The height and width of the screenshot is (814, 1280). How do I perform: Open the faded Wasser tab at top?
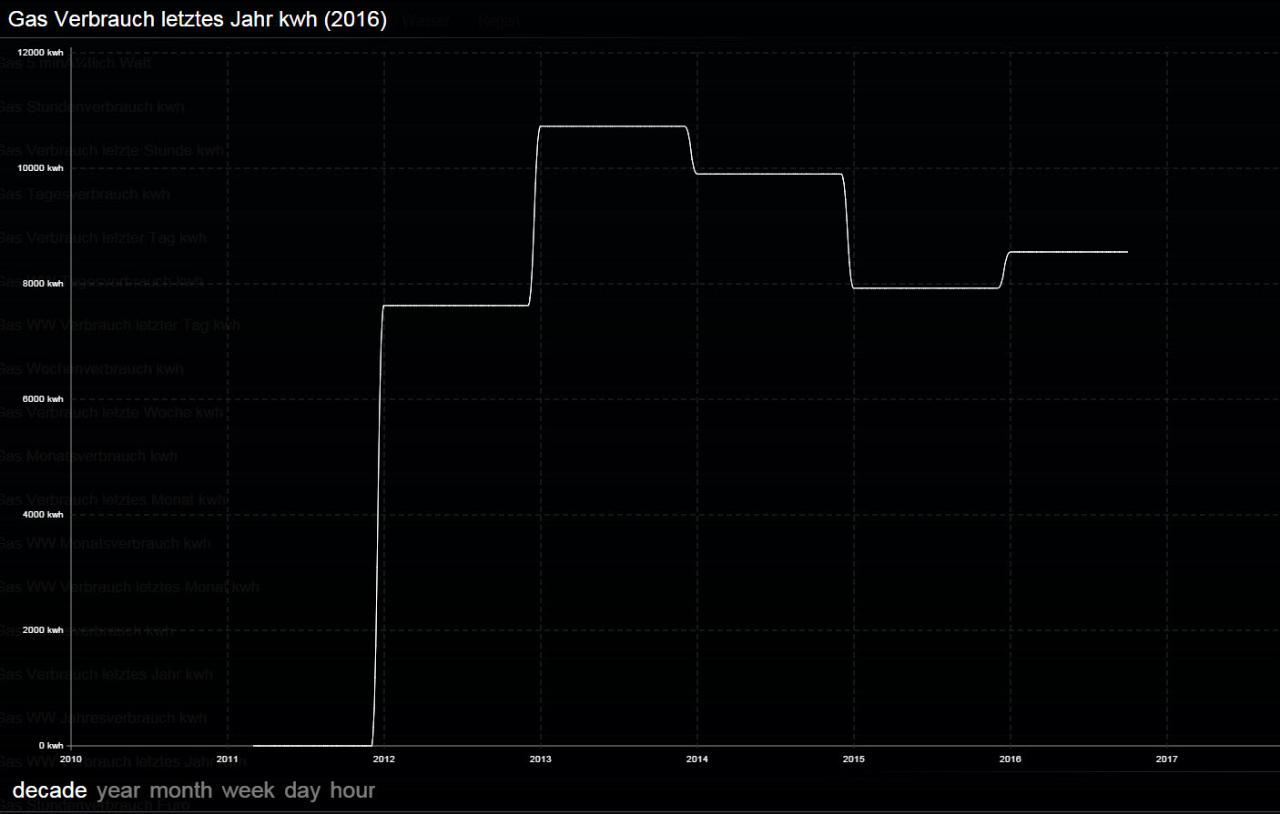[425, 20]
